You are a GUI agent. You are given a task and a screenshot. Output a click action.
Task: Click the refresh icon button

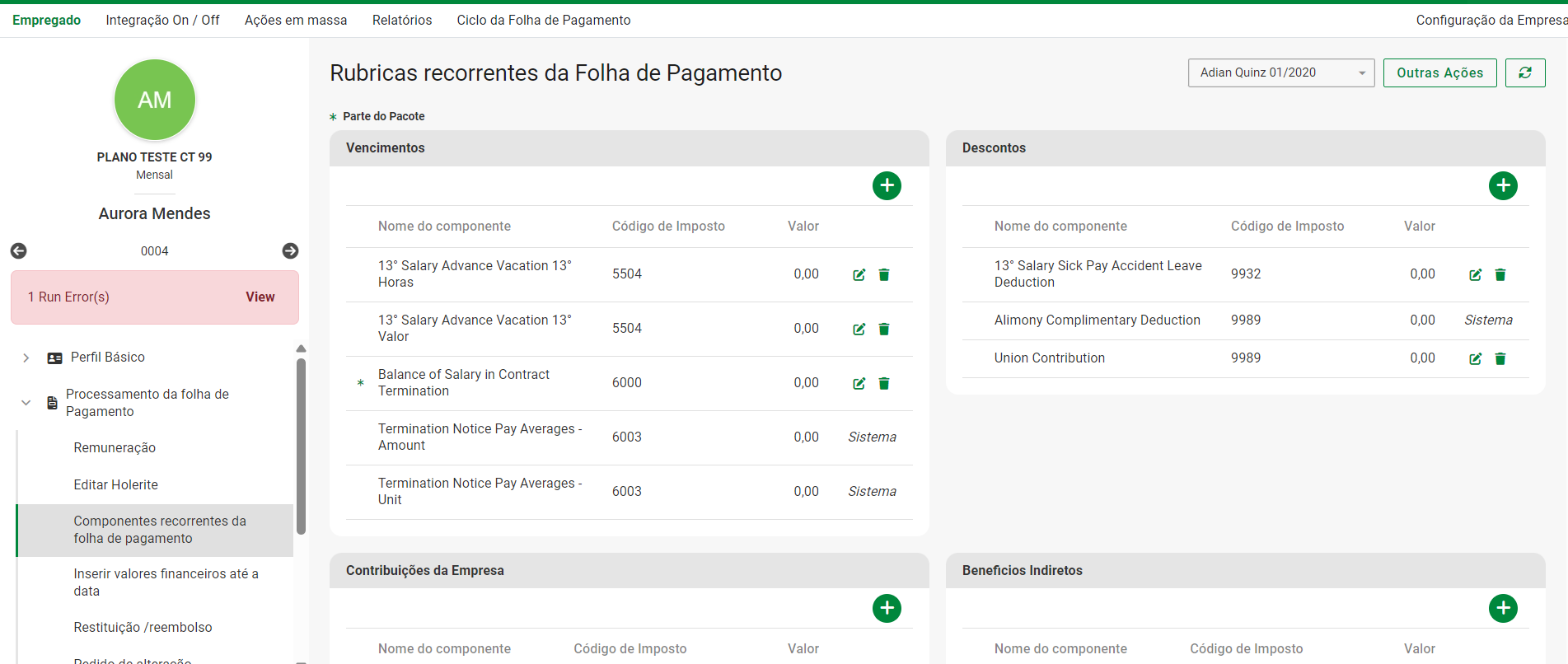coord(1524,72)
